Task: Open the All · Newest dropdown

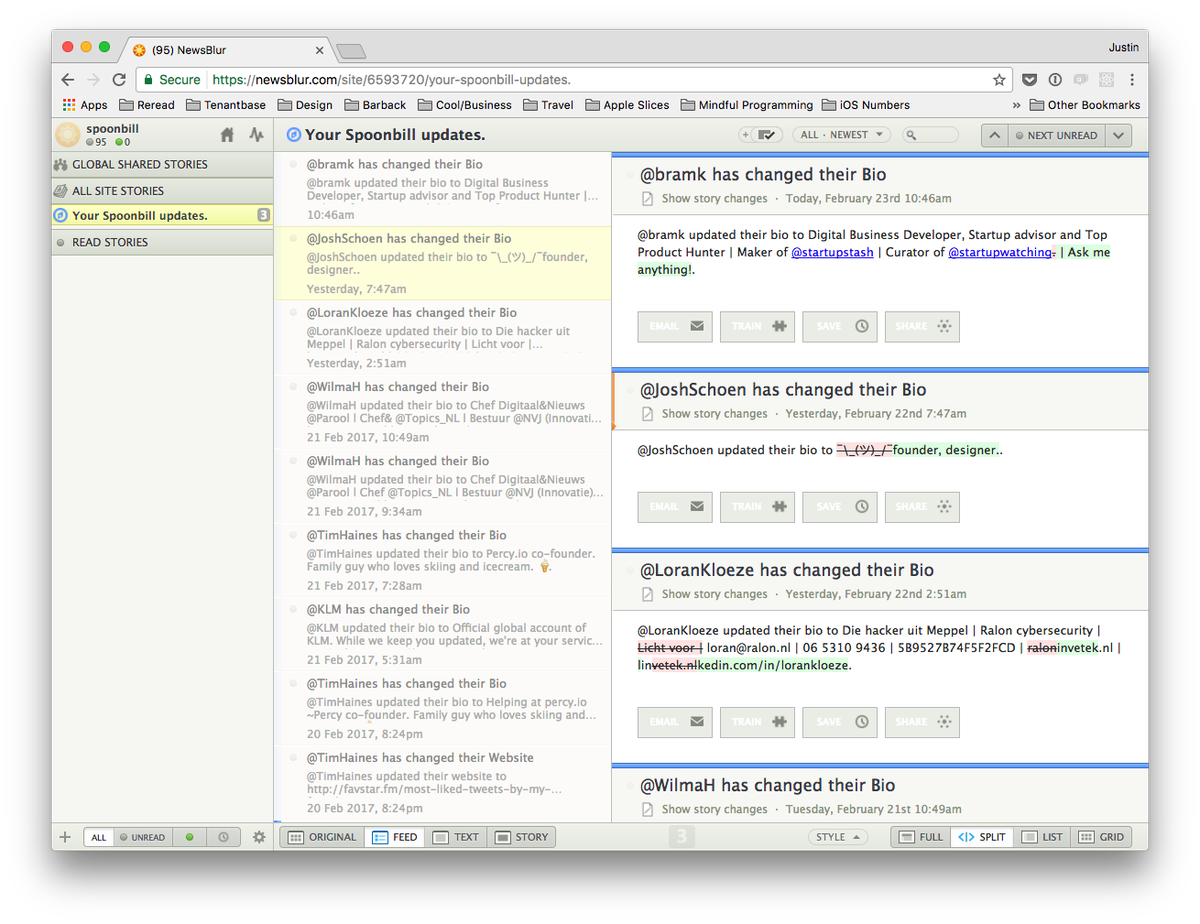Action: (842, 135)
